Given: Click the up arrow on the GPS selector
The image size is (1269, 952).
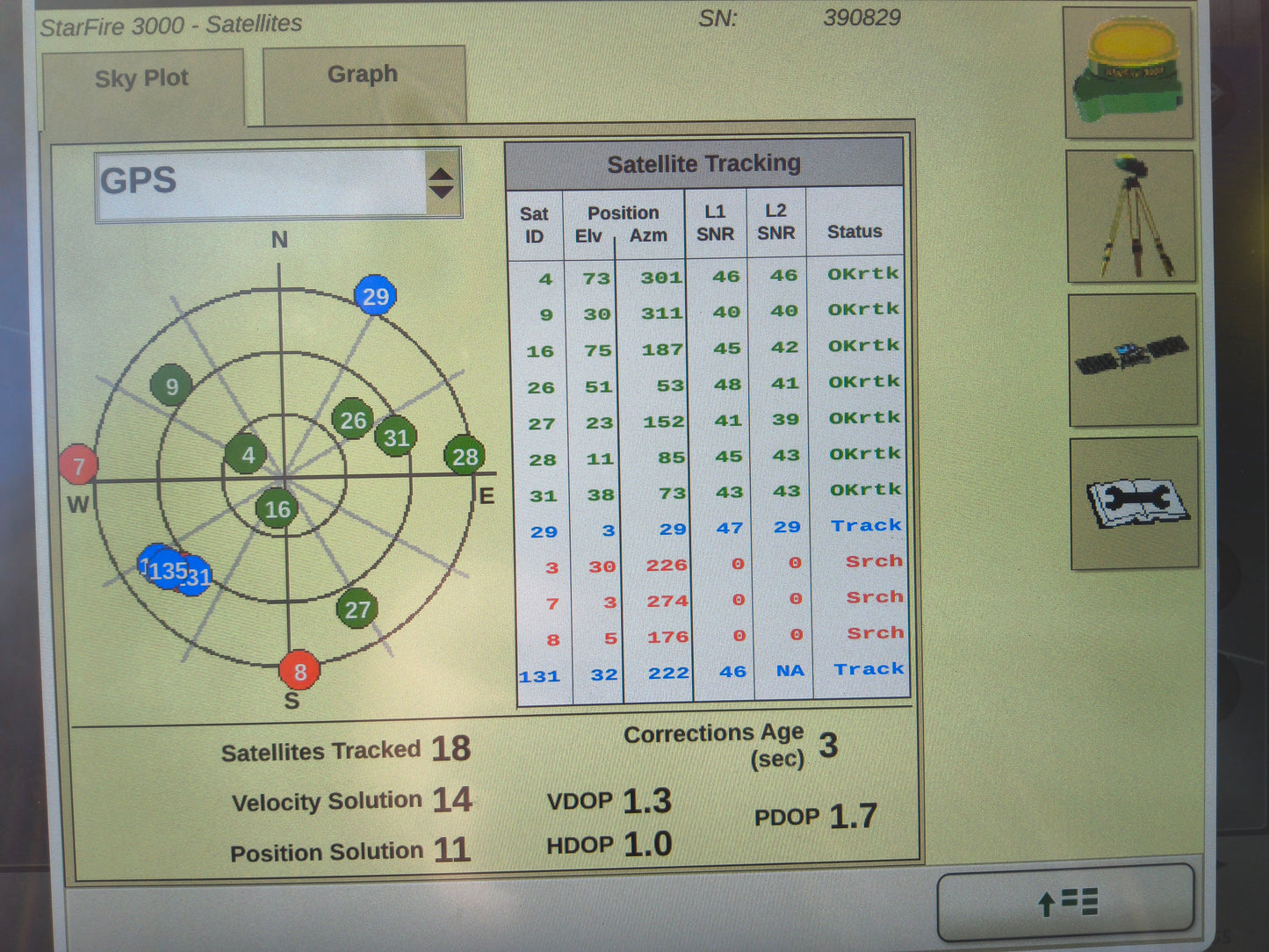Looking at the screenshot, I should click(x=441, y=173).
